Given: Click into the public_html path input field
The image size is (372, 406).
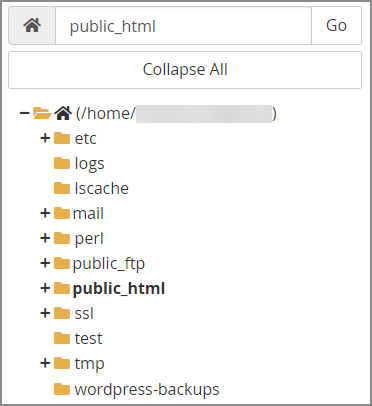Looking at the screenshot, I should point(183,26).
